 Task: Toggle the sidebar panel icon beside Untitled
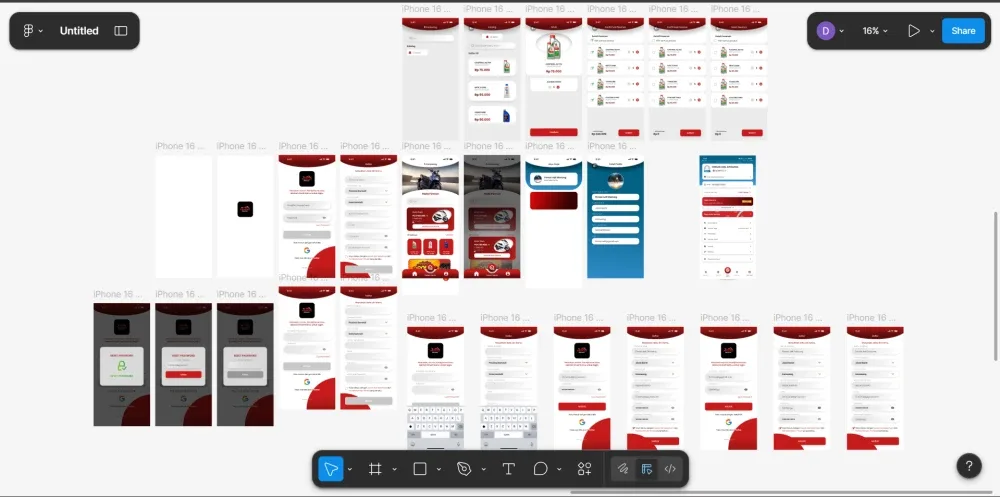pyautogui.click(x=121, y=31)
